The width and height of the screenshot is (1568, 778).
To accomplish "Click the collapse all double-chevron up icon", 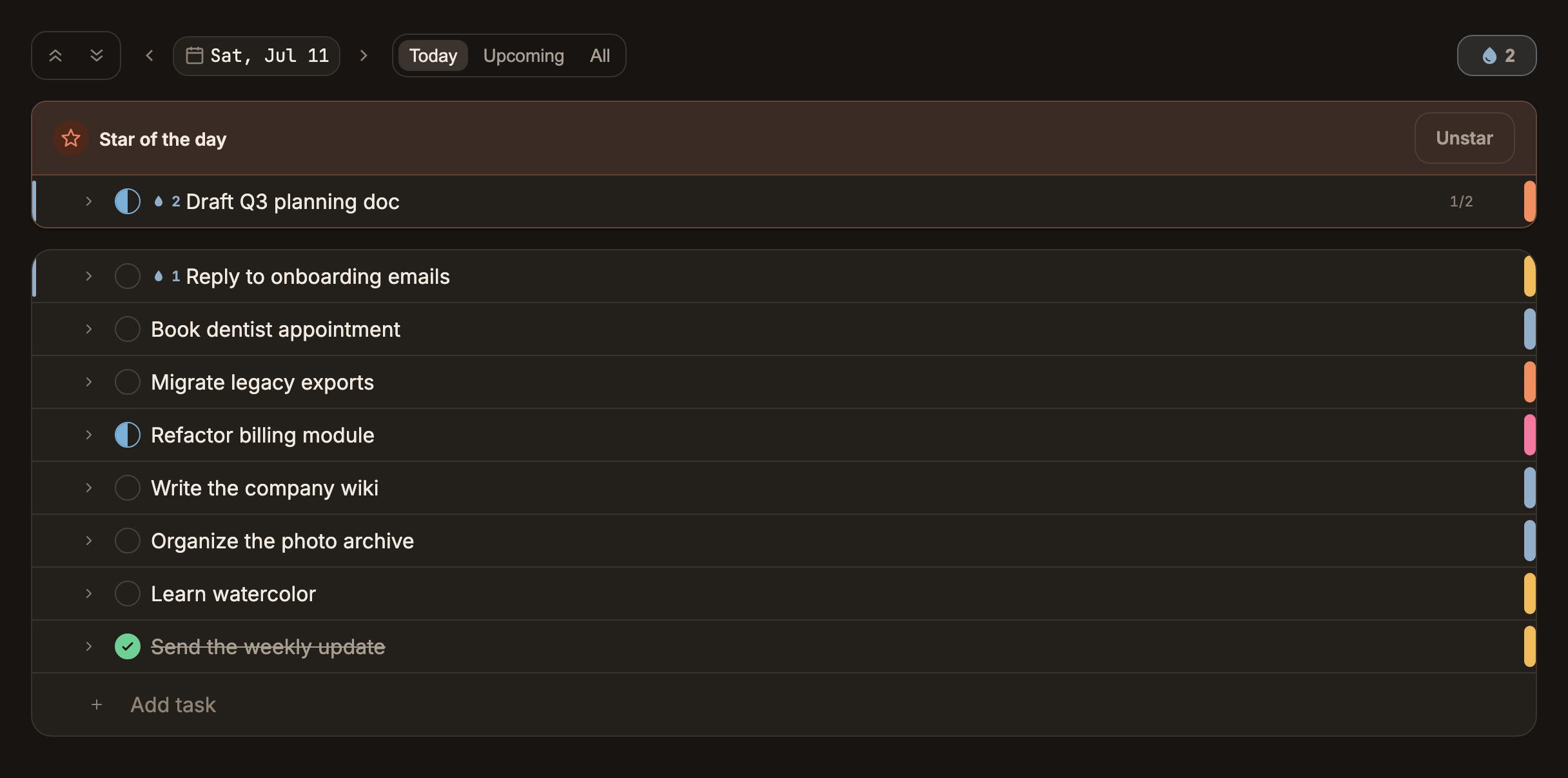I will (x=55, y=55).
